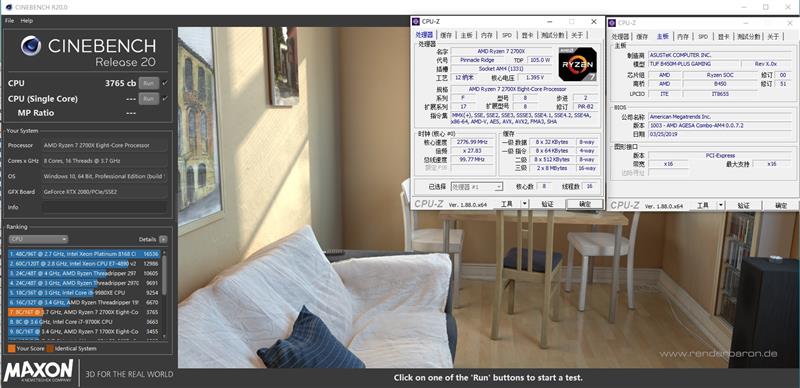Run the multi-core CPU benchmark
The height and width of the screenshot is (388, 800).
point(148,83)
